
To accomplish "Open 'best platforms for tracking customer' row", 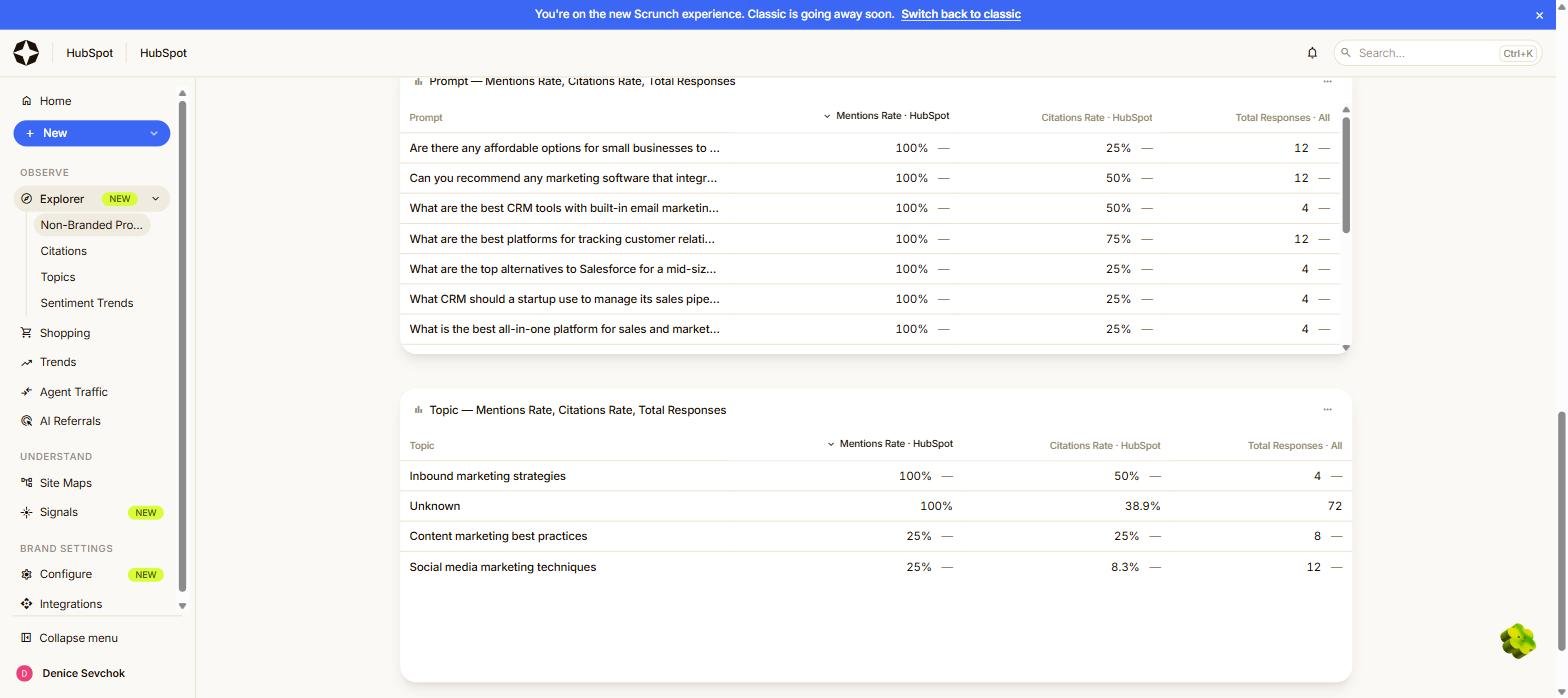I will click(870, 239).
